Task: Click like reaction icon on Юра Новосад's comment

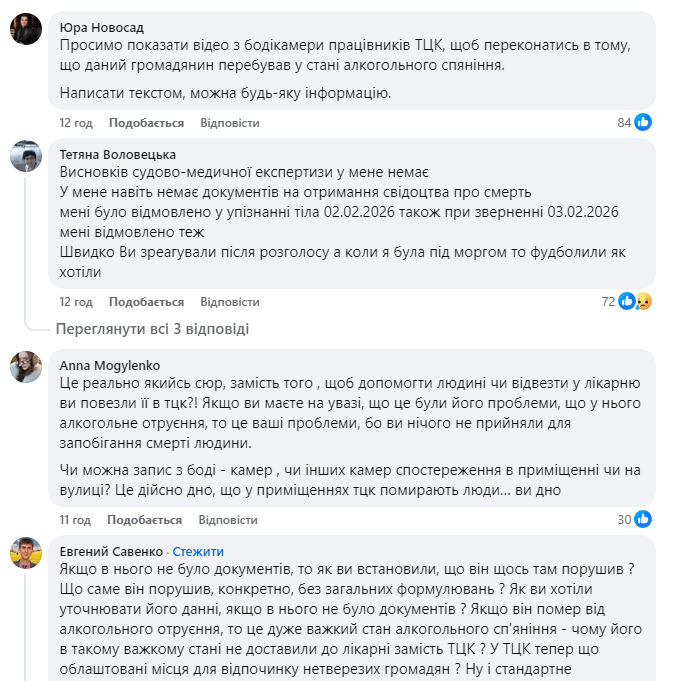Action: (643, 122)
